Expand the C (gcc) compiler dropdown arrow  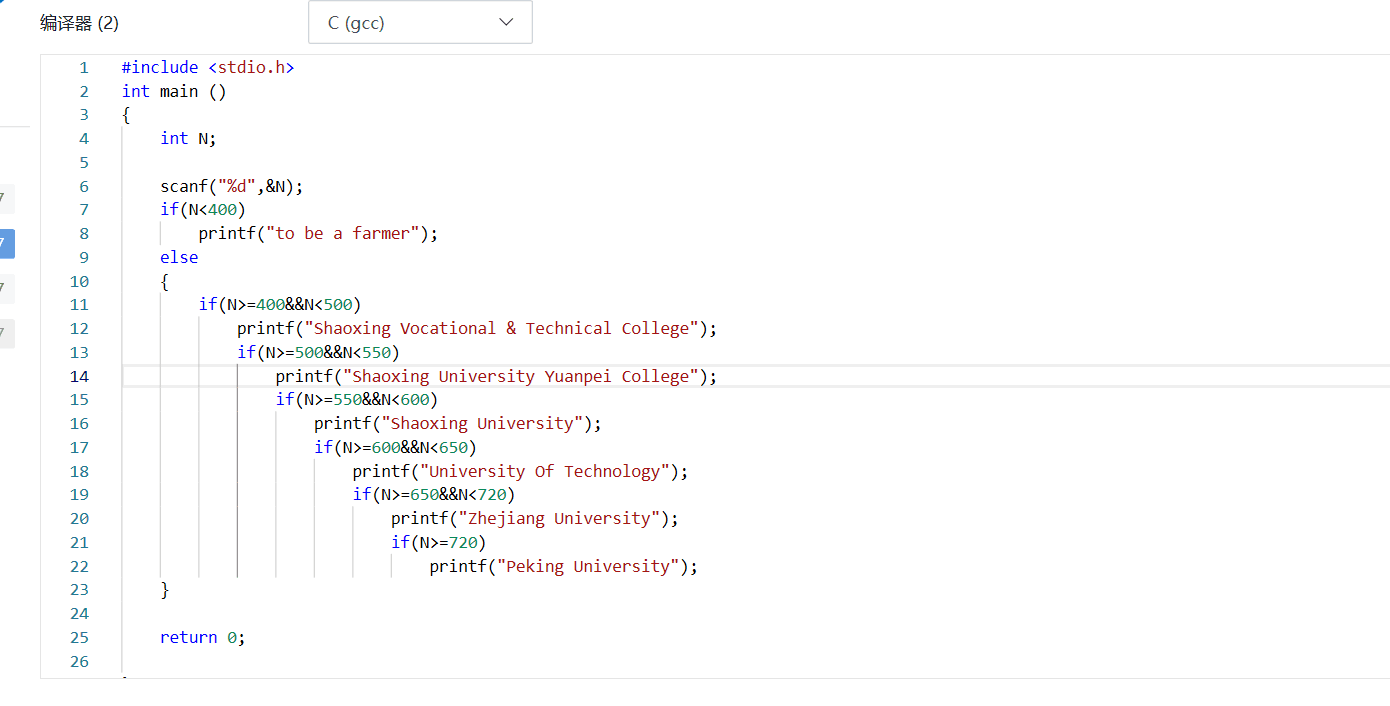(506, 22)
